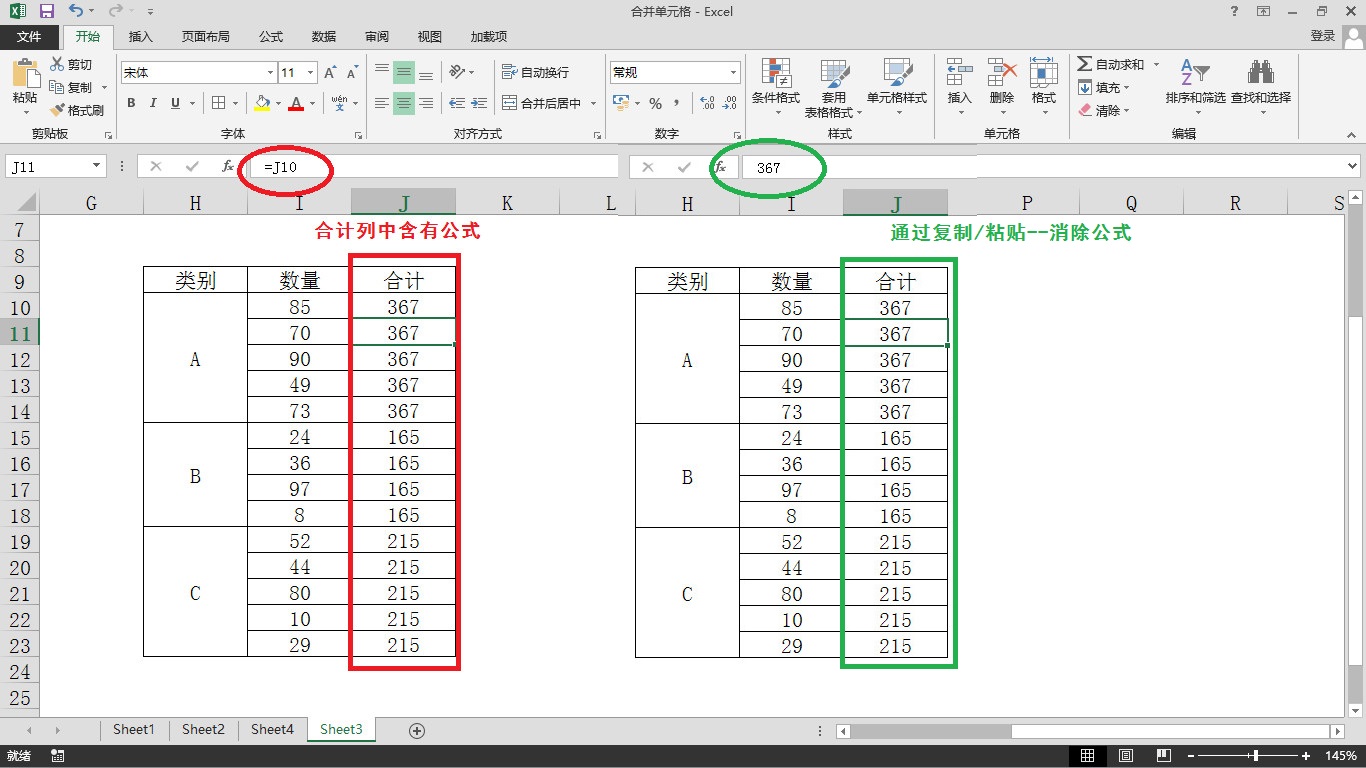Click the text Orientation icon
The width and height of the screenshot is (1366, 768).
pyautogui.click(x=457, y=72)
